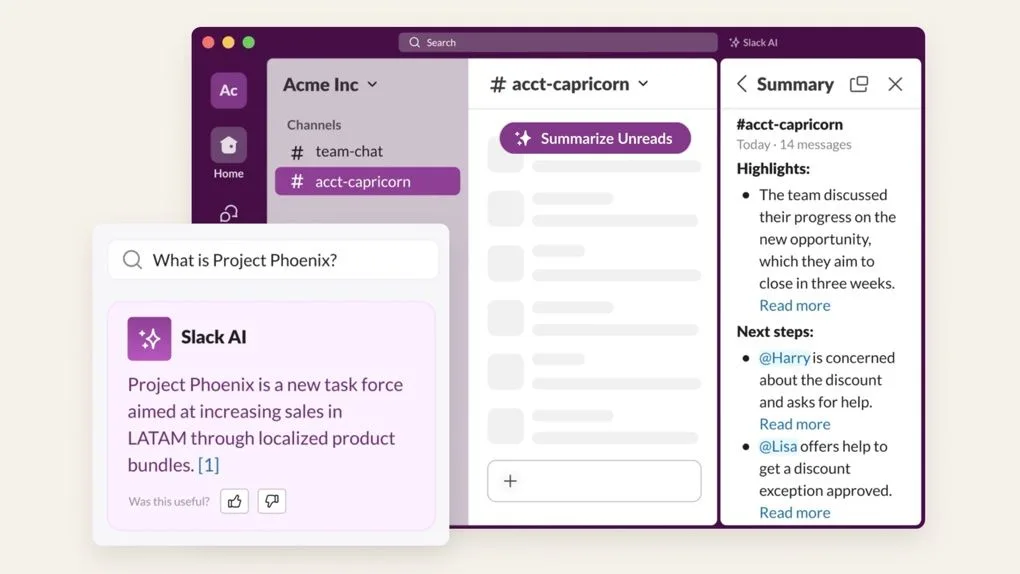Click the #acct-capricorn summary title
This screenshot has height=574, width=1020.
[790, 124]
